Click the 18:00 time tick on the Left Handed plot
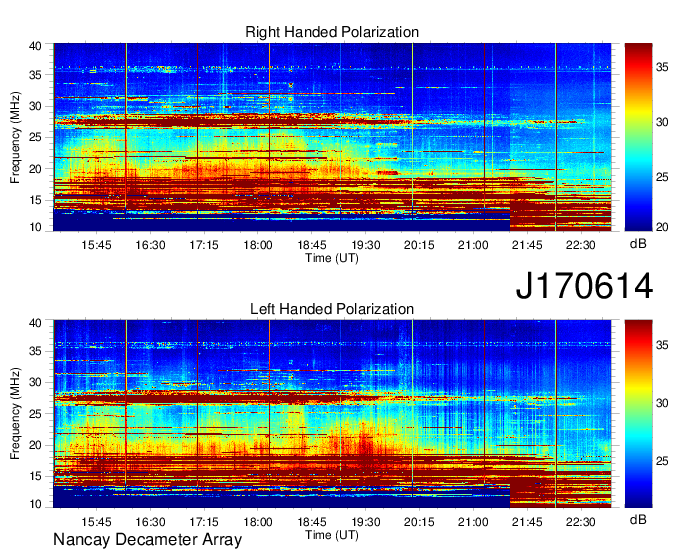Image resolution: width=680 pixels, height=552 pixels. (x=258, y=522)
